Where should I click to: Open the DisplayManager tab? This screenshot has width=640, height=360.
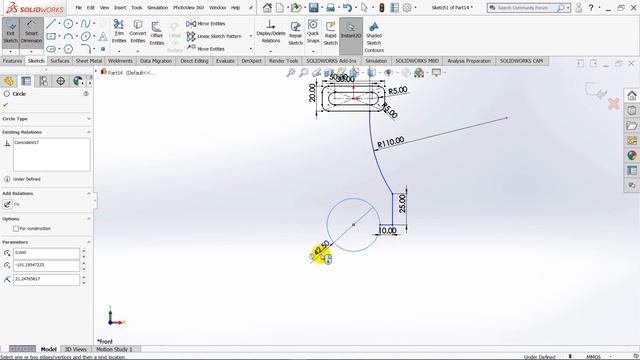[78, 81]
